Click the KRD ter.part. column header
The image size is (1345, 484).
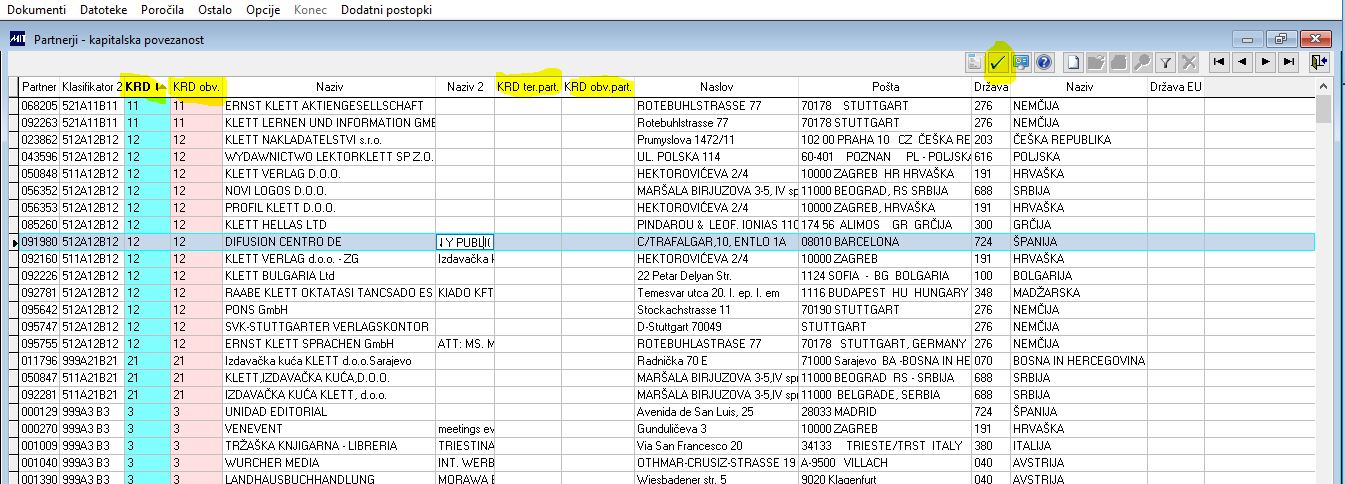(x=527, y=87)
